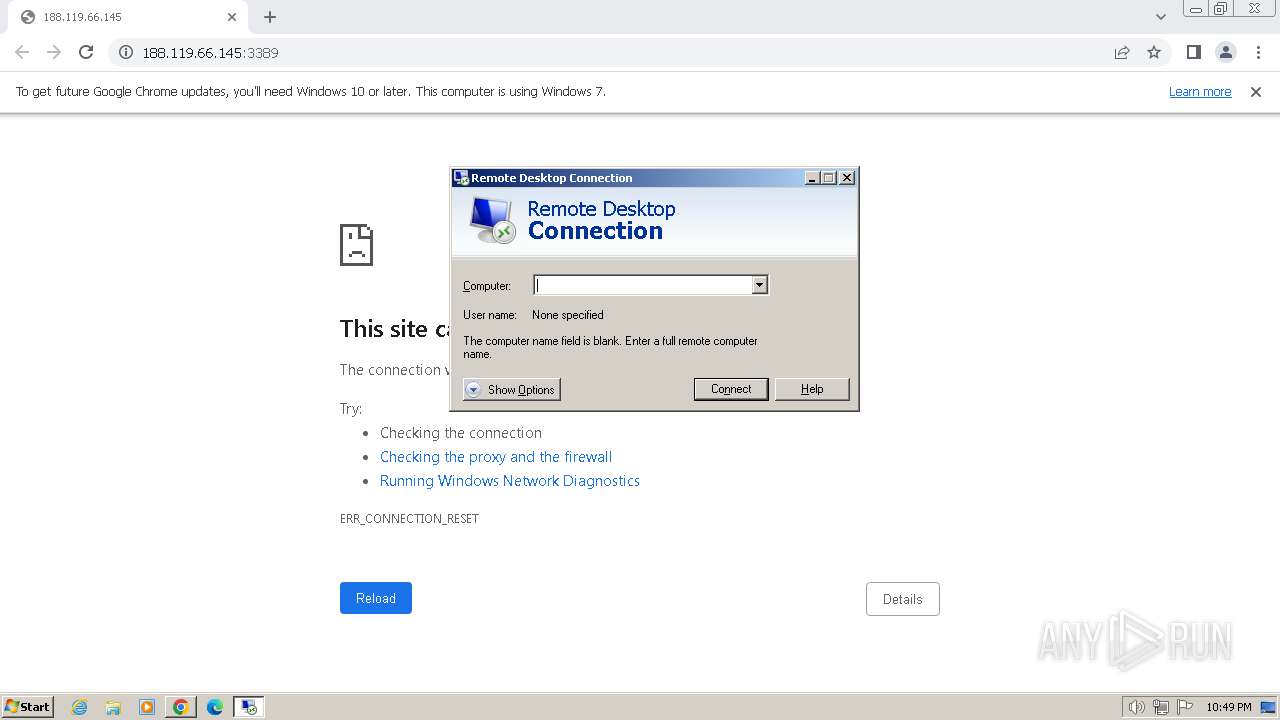Bookmark this tab with the star icon
The image size is (1280, 720).
(1154, 53)
